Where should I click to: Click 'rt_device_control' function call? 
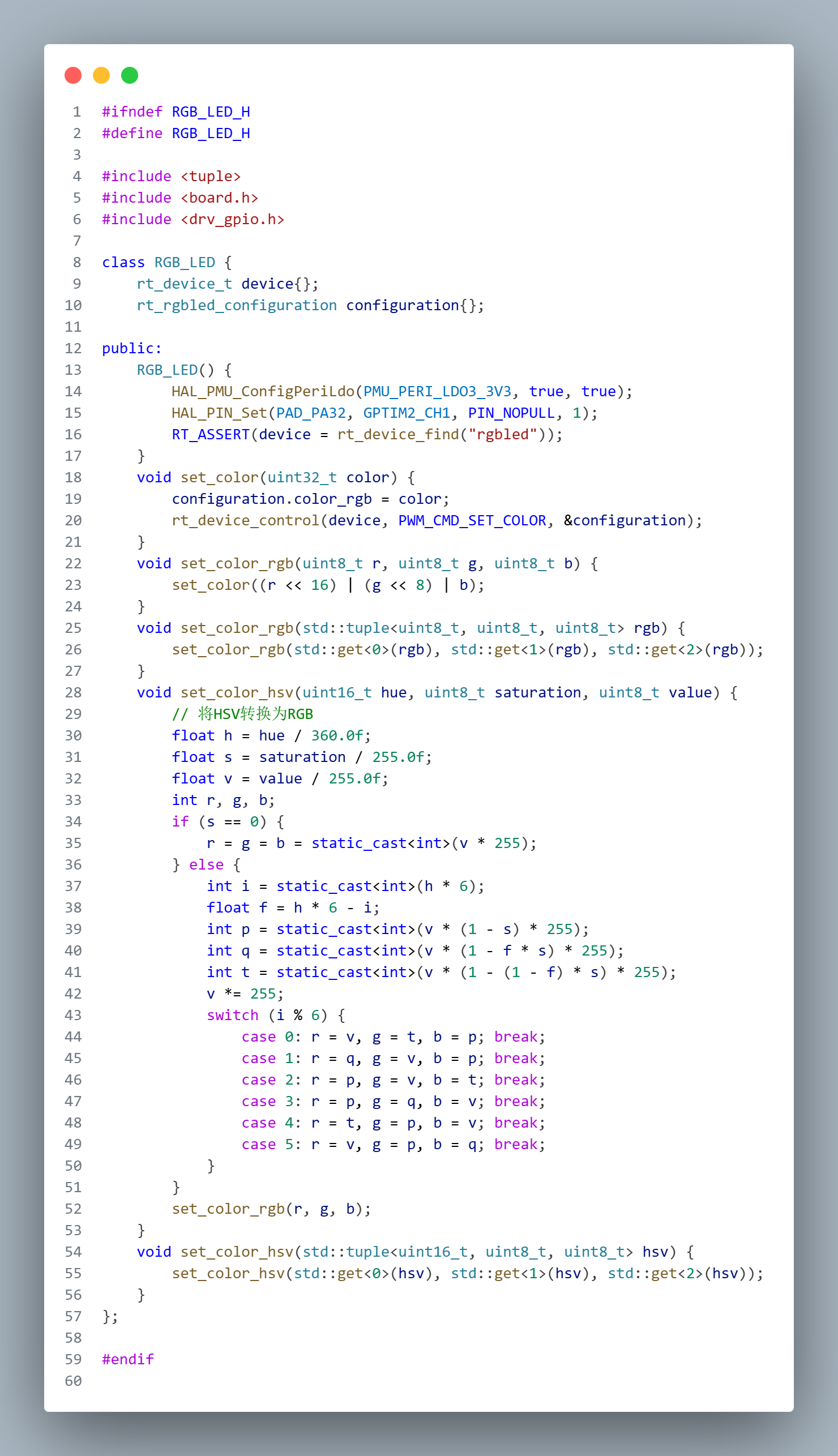tap(246, 521)
